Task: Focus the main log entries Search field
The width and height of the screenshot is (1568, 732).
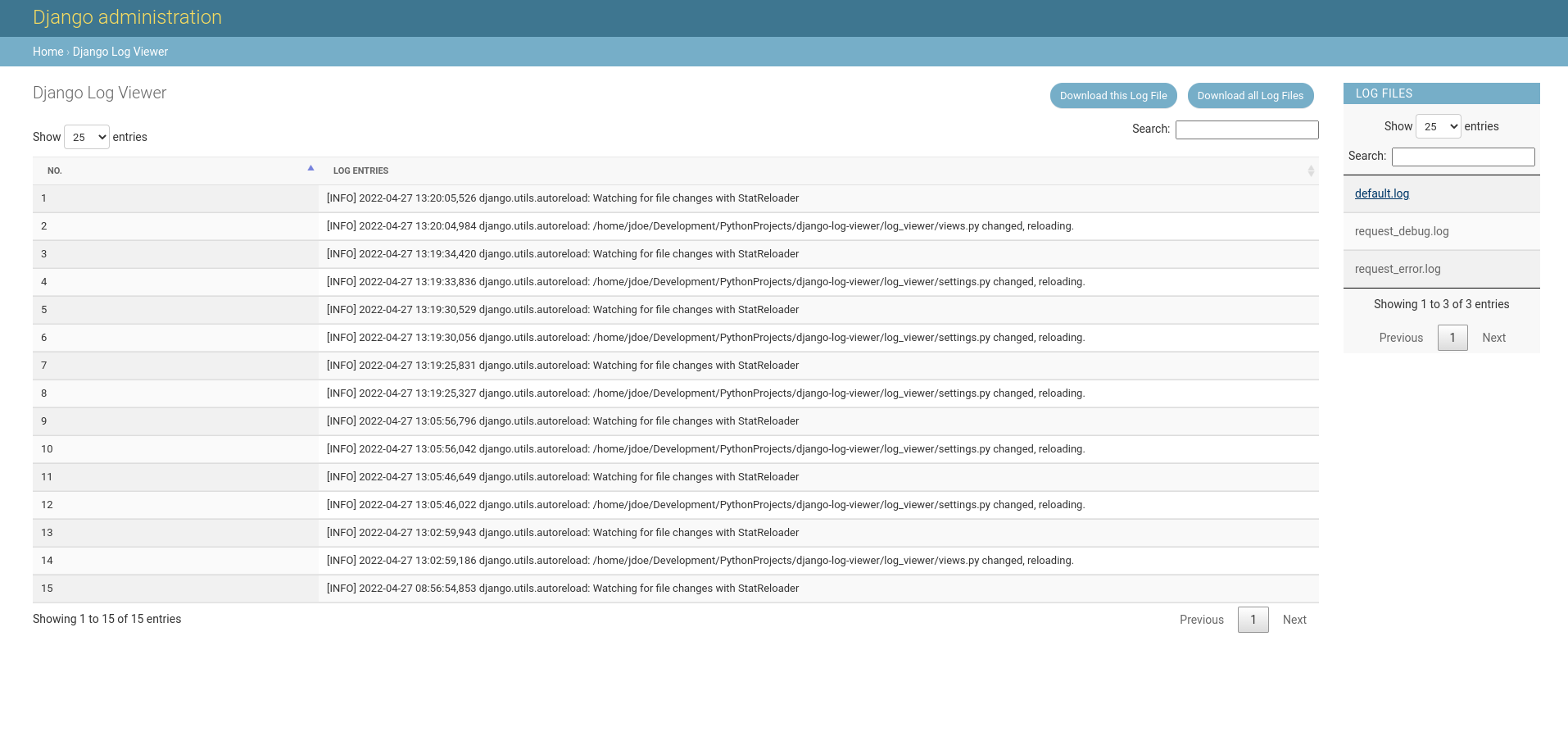Action: pos(1247,130)
